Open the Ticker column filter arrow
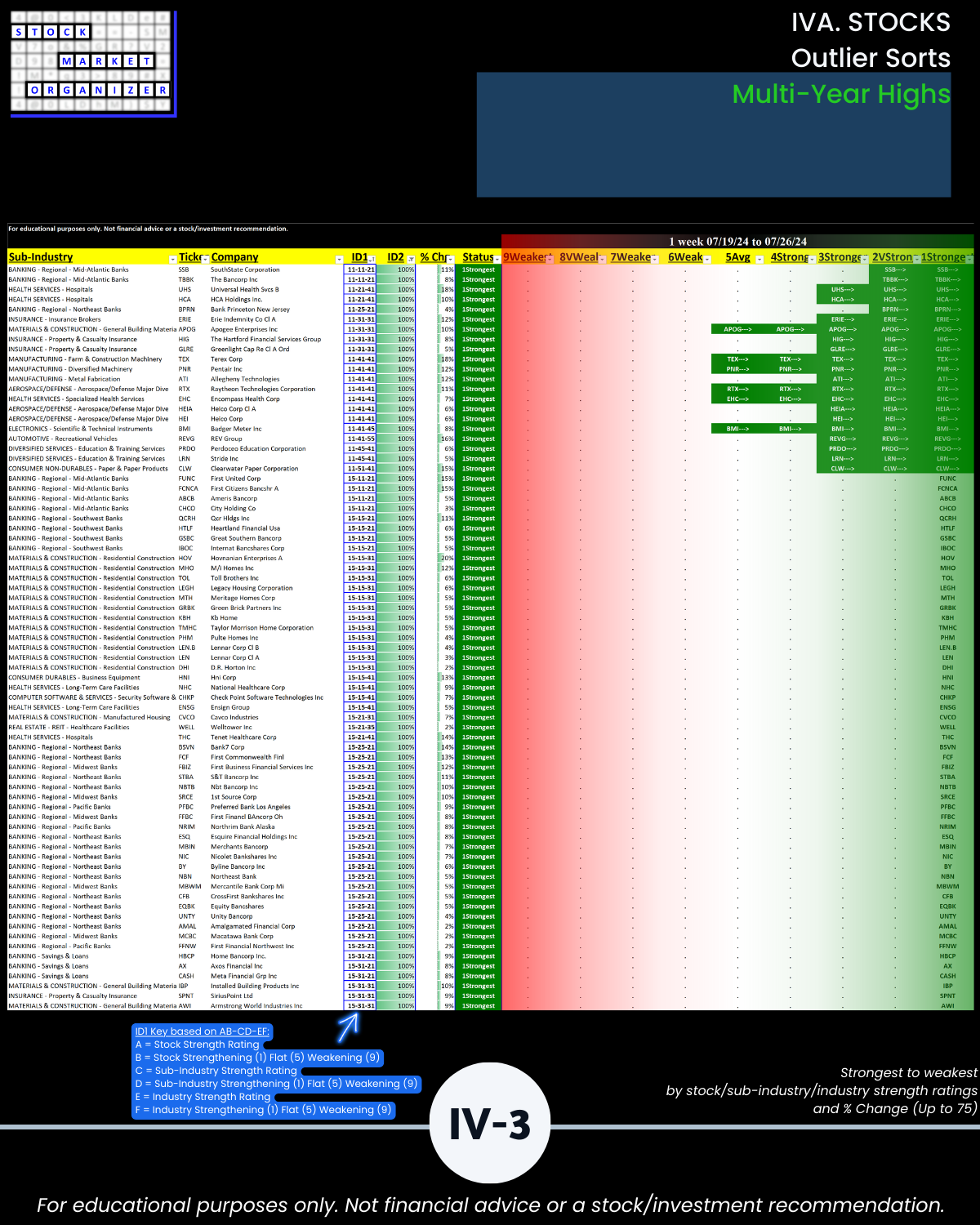 205,259
